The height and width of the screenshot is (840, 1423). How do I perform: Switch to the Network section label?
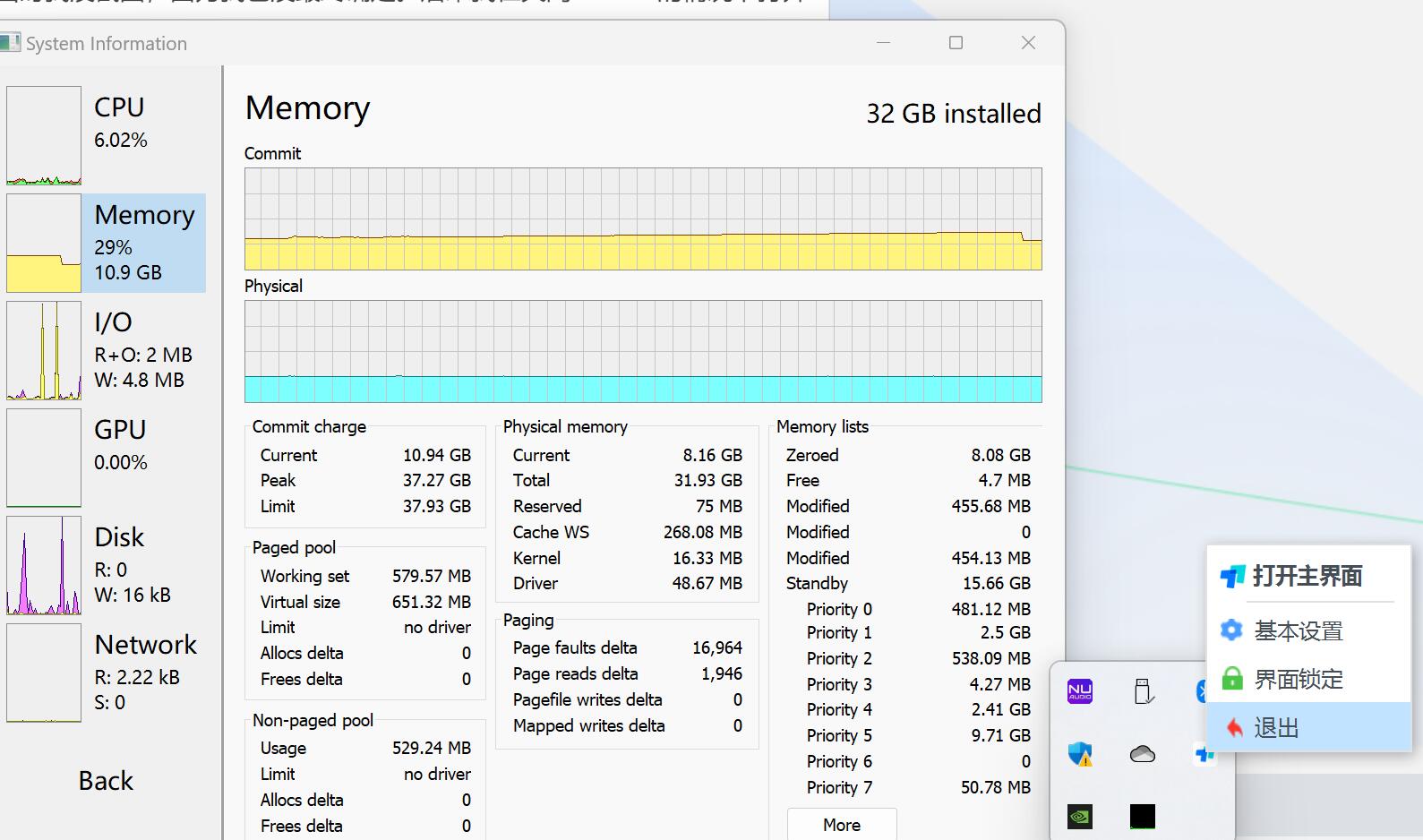(x=145, y=645)
